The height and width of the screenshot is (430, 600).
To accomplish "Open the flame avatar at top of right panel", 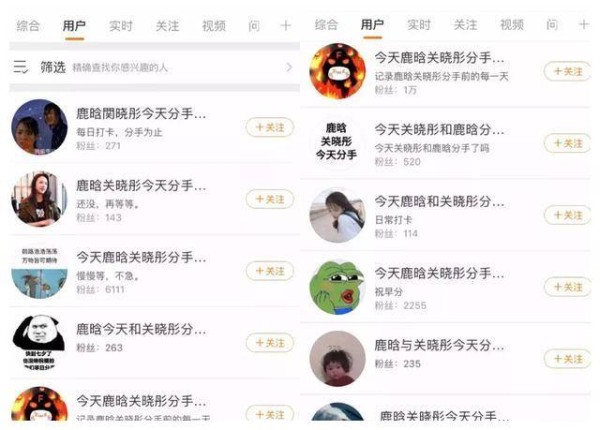I will (x=337, y=71).
